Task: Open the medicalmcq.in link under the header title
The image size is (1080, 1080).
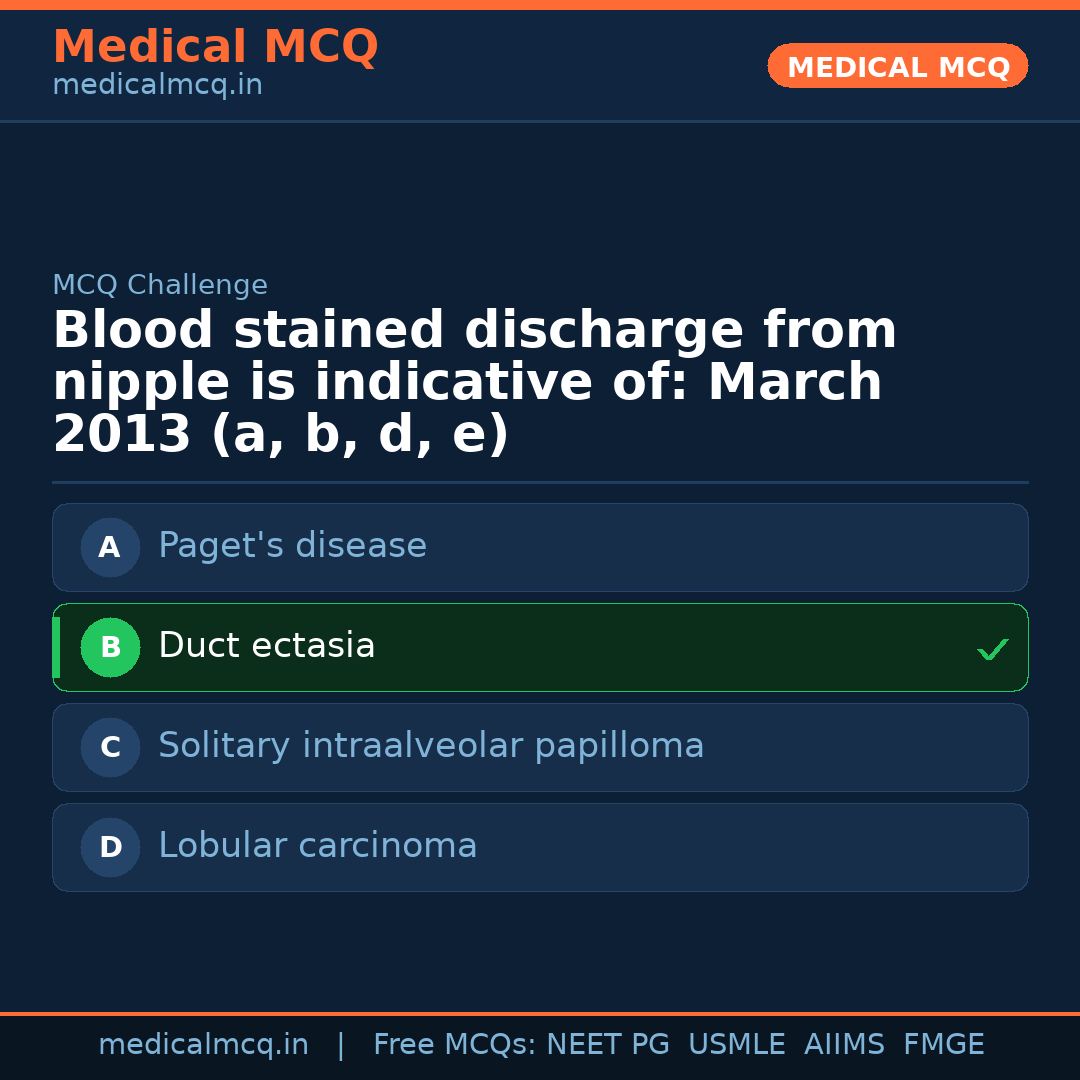Action: (x=157, y=86)
